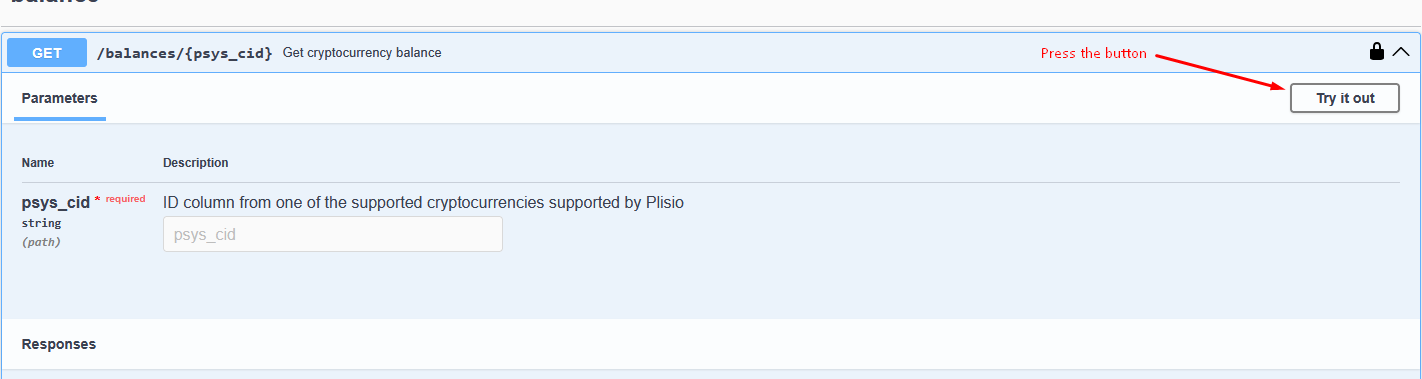Viewport: 1422px width, 379px height.
Task: Click the red arrow pointing at Try it out
Action: [x=1221, y=72]
